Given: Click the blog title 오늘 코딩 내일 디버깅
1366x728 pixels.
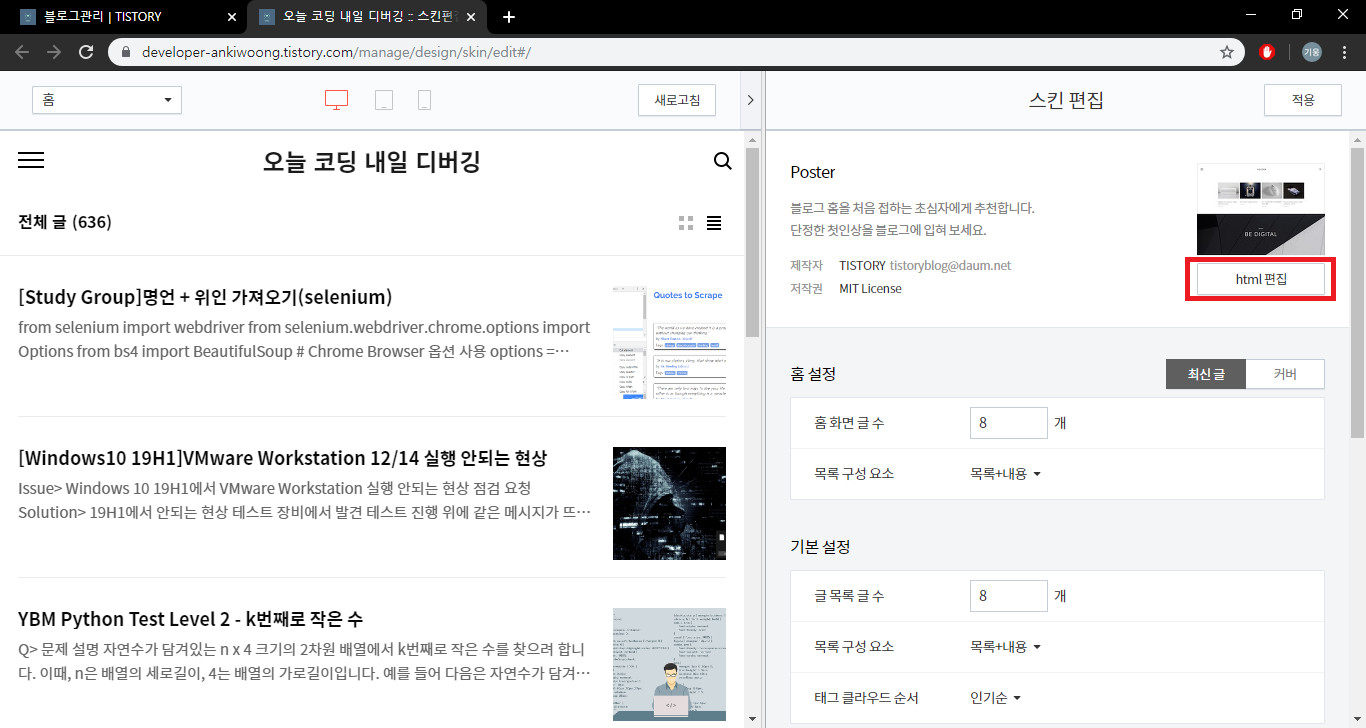Looking at the screenshot, I should click(372, 161).
